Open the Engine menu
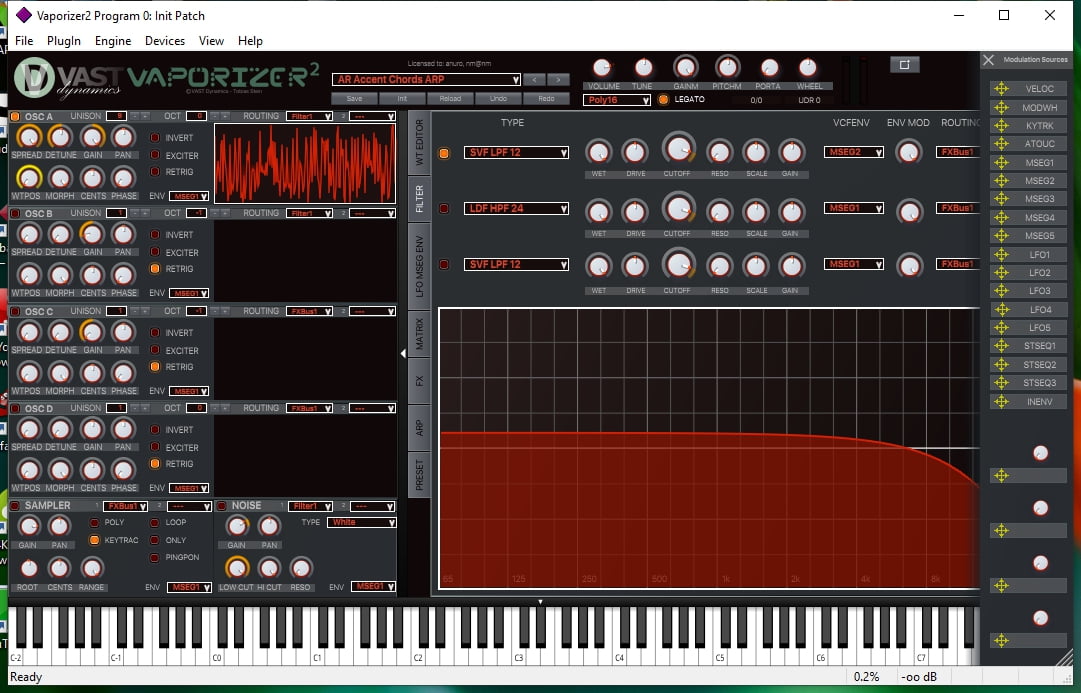 pos(113,41)
